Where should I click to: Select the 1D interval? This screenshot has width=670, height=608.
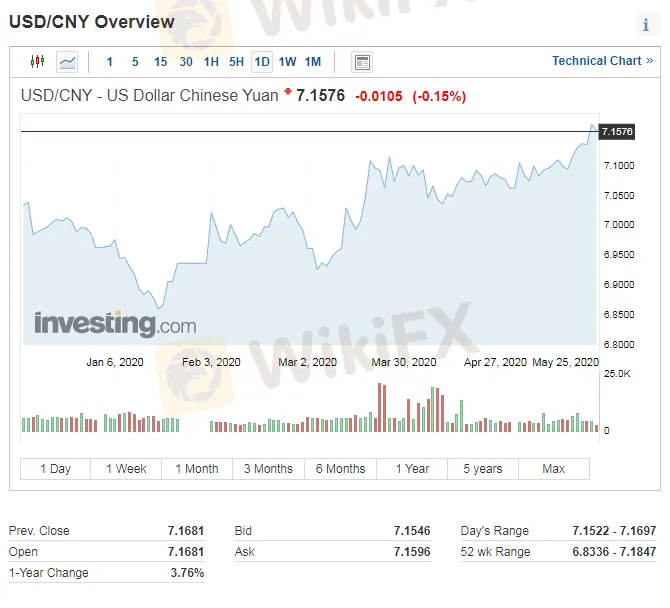262,62
